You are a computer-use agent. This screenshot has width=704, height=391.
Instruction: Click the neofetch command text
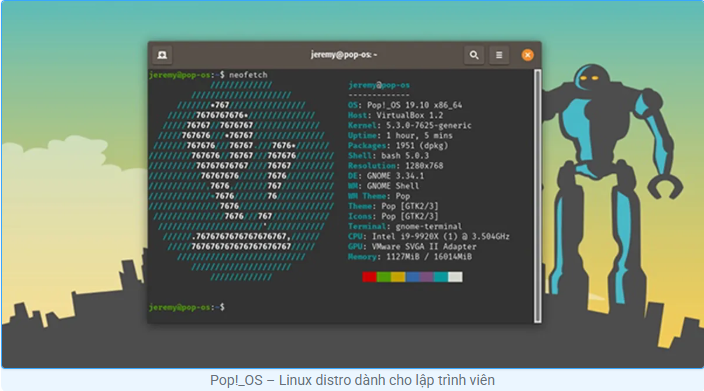[x=248, y=75]
